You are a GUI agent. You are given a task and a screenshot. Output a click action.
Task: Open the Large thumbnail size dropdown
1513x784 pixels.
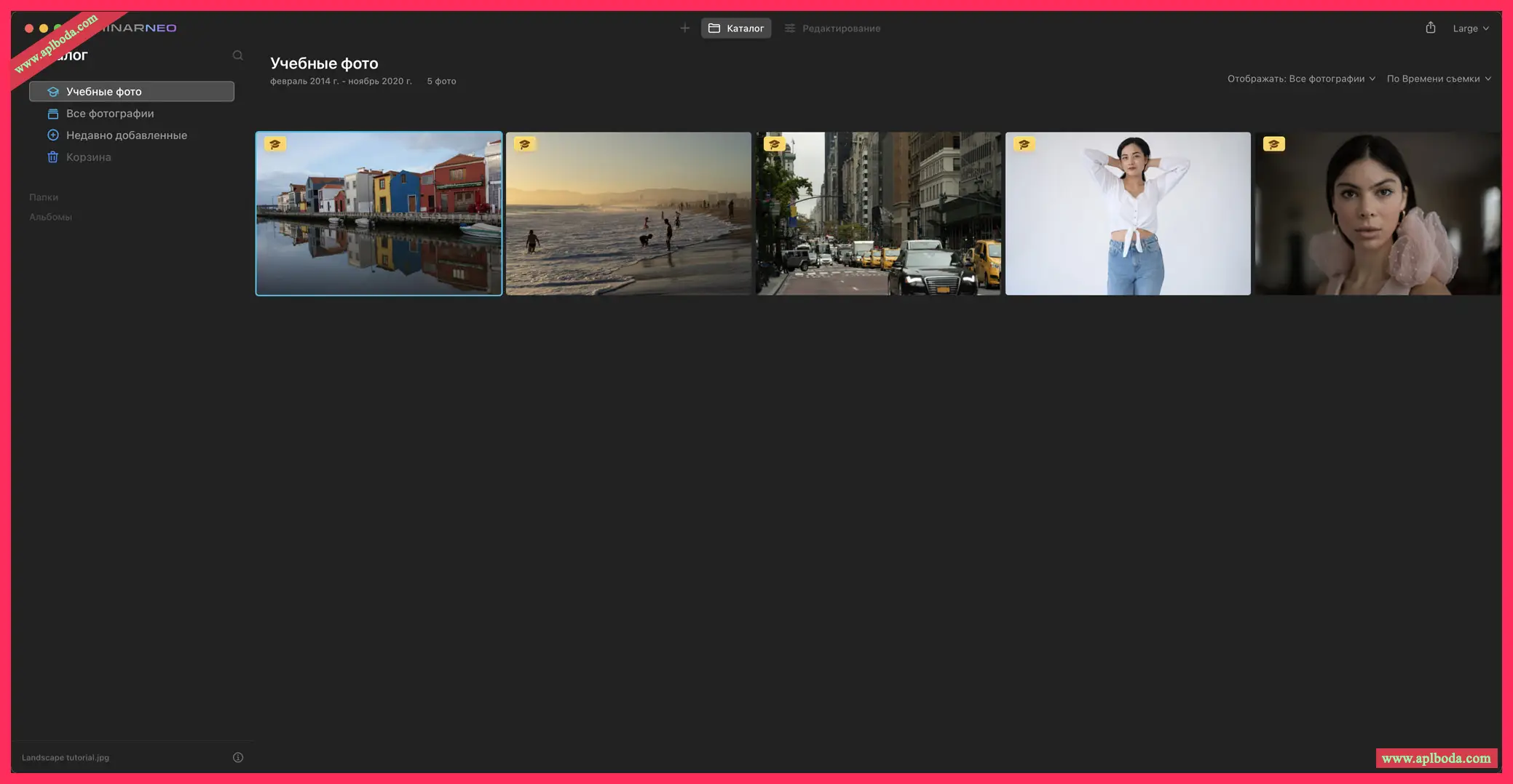tap(1470, 28)
